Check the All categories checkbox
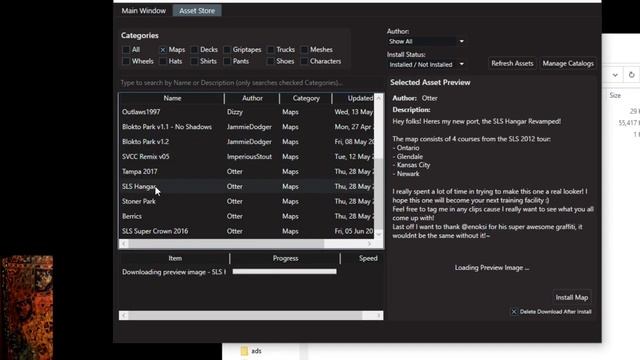Screen dimensions: 640x360 click(x=126, y=49)
